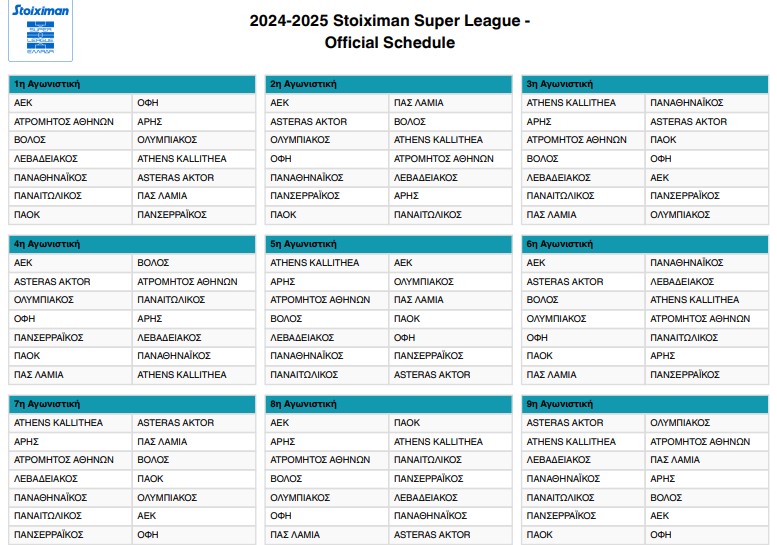Click ΛΕΒΑΔΕΙΑΚΟΣ in matchday 6
777x545 pixels.
(x=682, y=281)
